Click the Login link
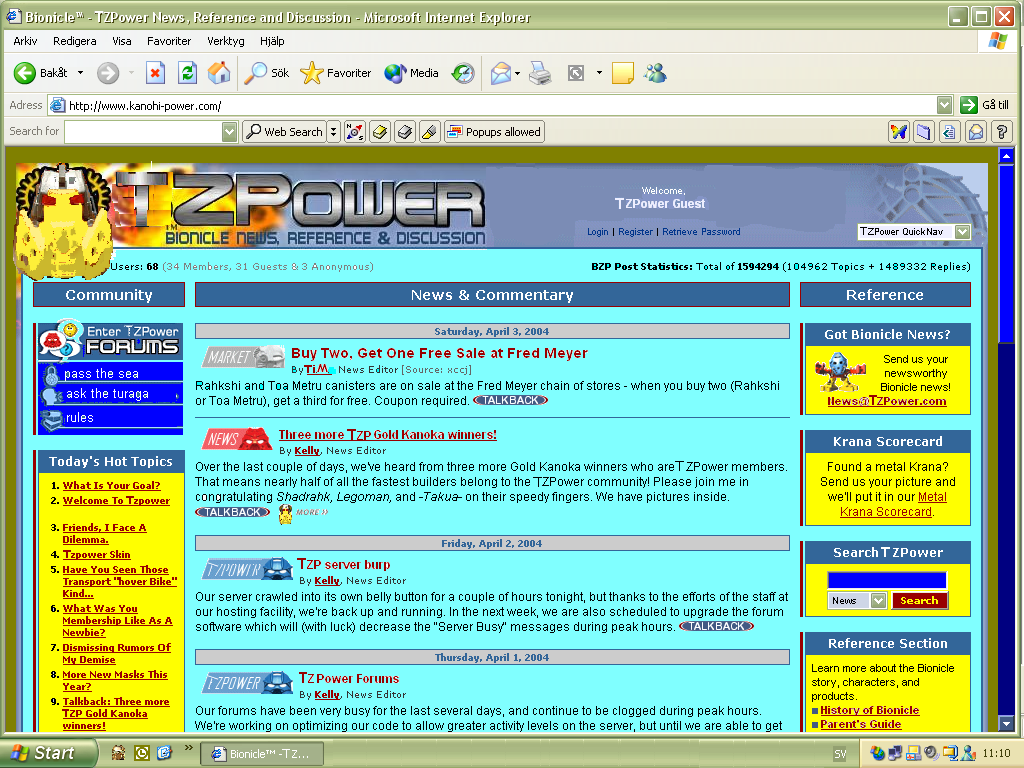The width and height of the screenshot is (1024, 768). (597, 232)
